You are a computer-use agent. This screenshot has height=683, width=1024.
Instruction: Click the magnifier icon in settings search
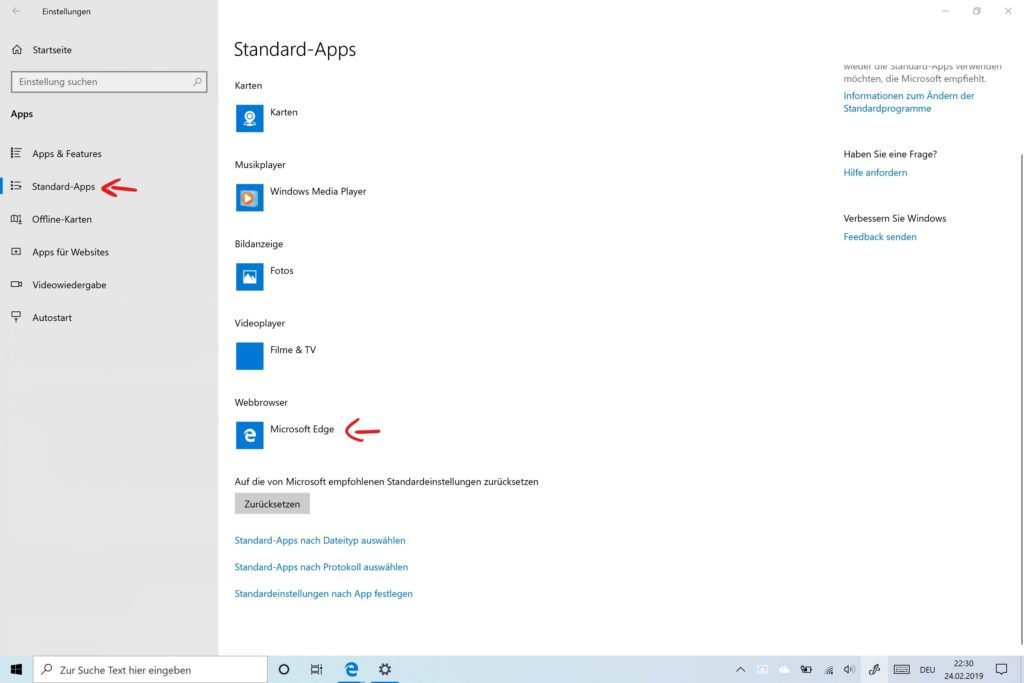click(197, 82)
